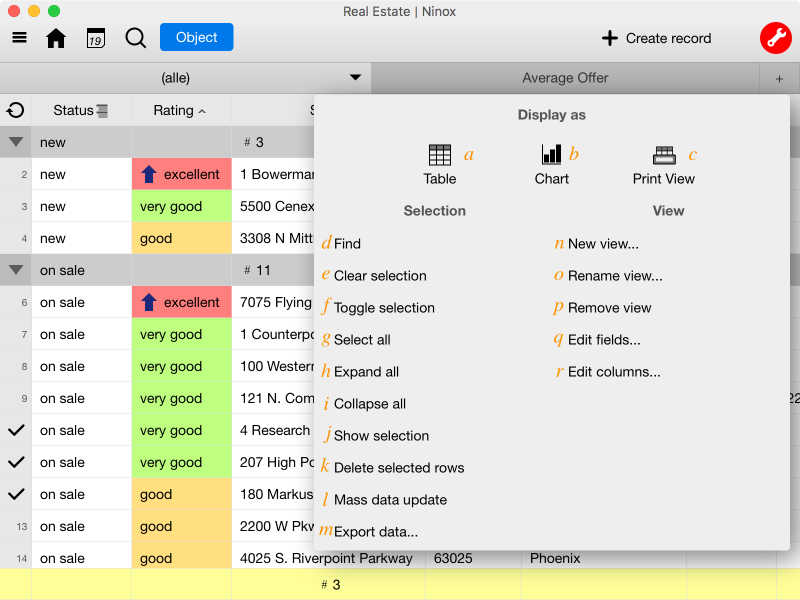This screenshot has width=800, height=600.
Task: Click the blue Object button
Action: pyautogui.click(x=196, y=37)
